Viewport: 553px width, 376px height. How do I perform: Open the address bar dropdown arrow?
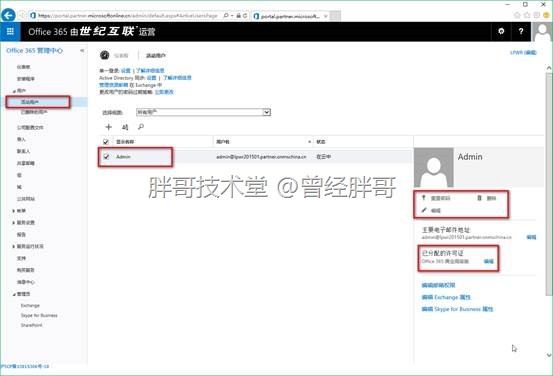point(232,16)
